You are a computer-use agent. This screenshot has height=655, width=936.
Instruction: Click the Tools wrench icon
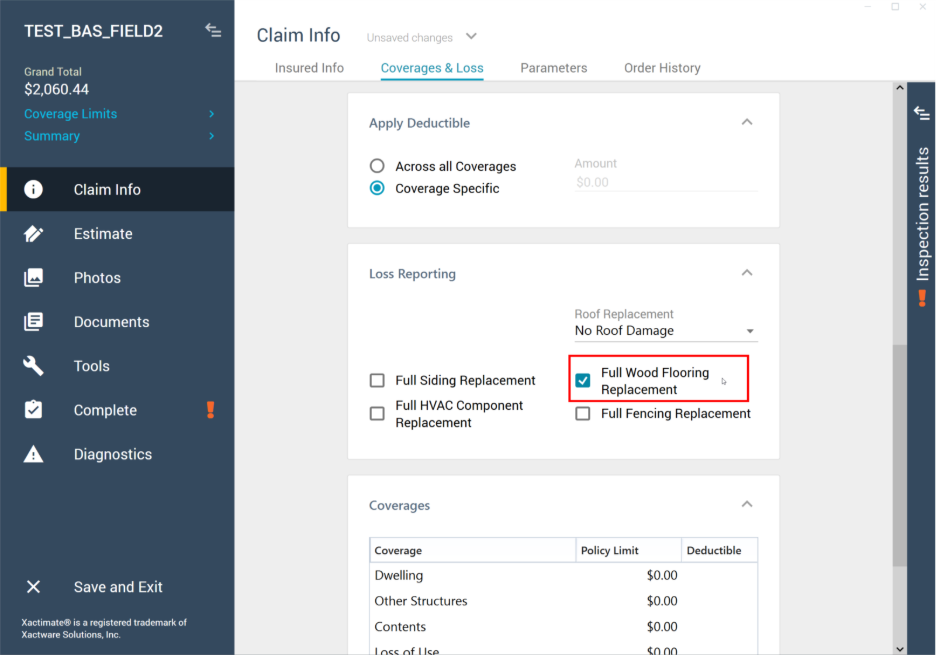[x=34, y=366]
